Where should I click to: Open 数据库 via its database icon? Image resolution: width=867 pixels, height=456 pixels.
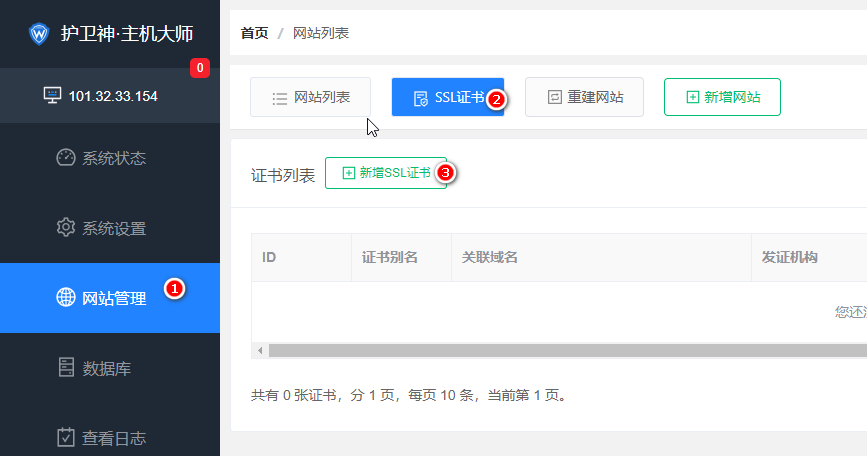point(66,368)
